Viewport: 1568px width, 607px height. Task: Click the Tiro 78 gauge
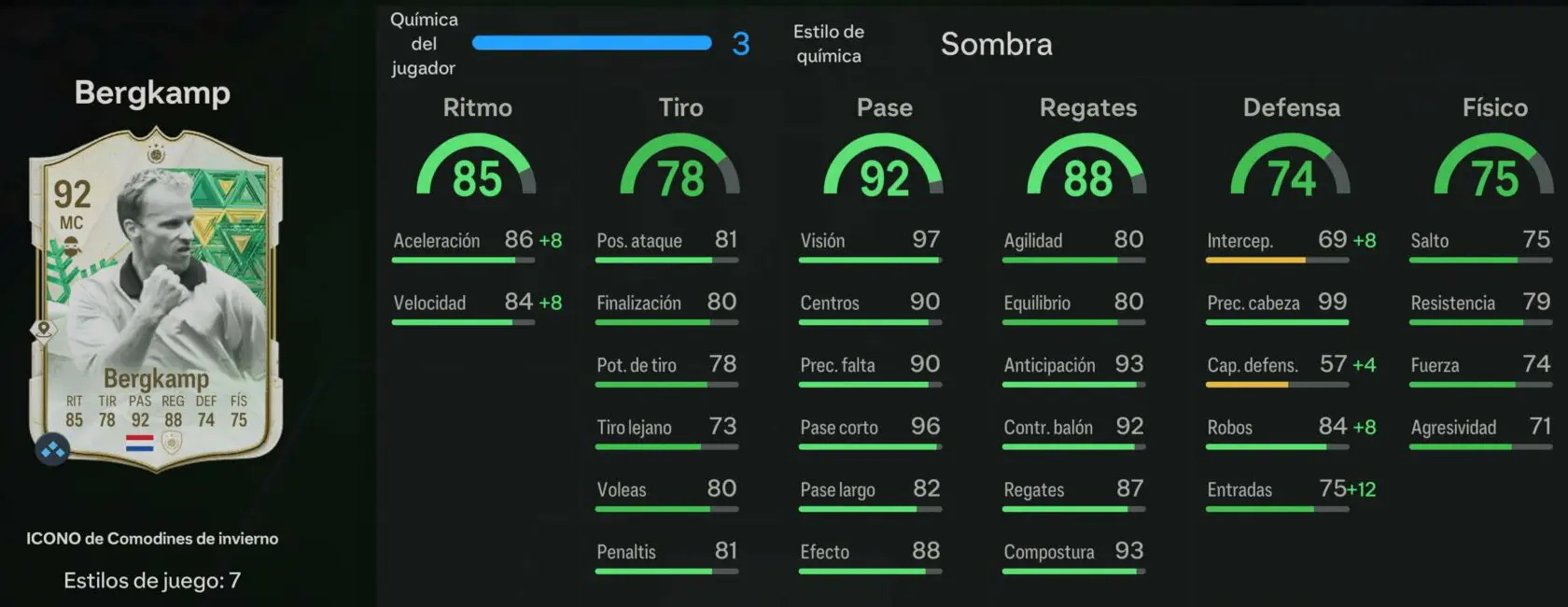coord(680,165)
